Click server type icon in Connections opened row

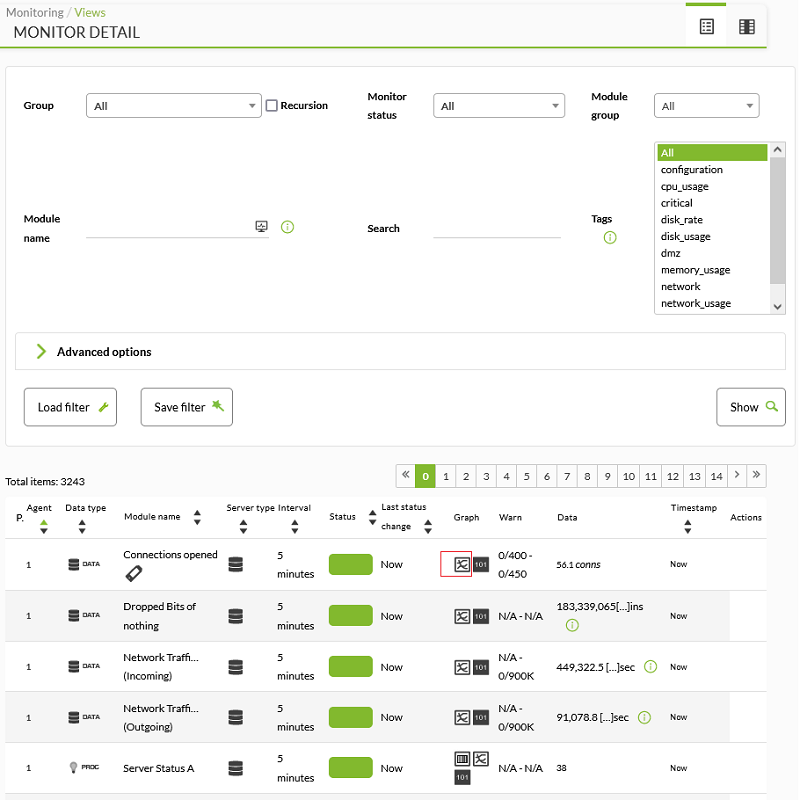(x=235, y=564)
